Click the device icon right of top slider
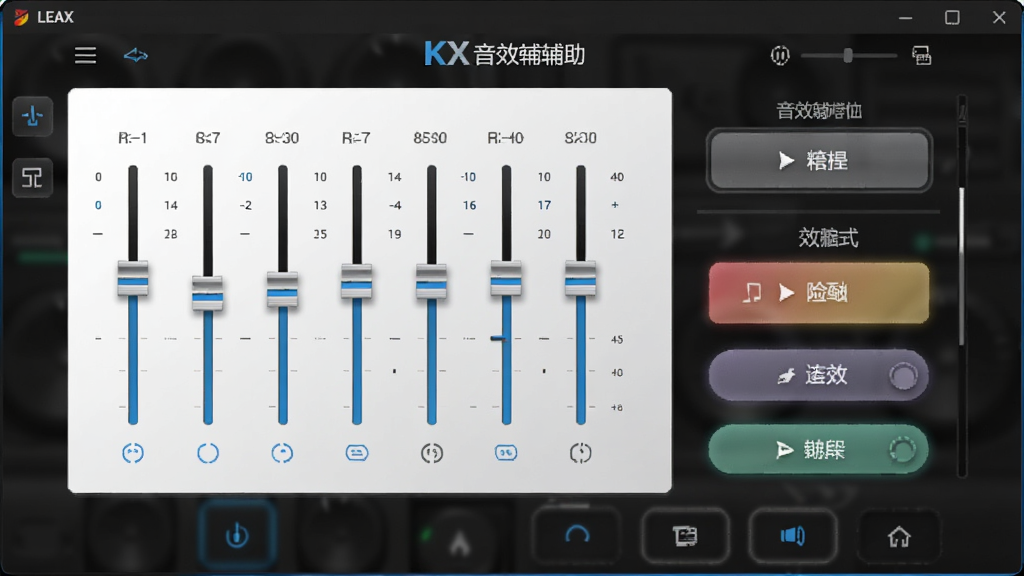 pyautogui.click(x=921, y=56)
